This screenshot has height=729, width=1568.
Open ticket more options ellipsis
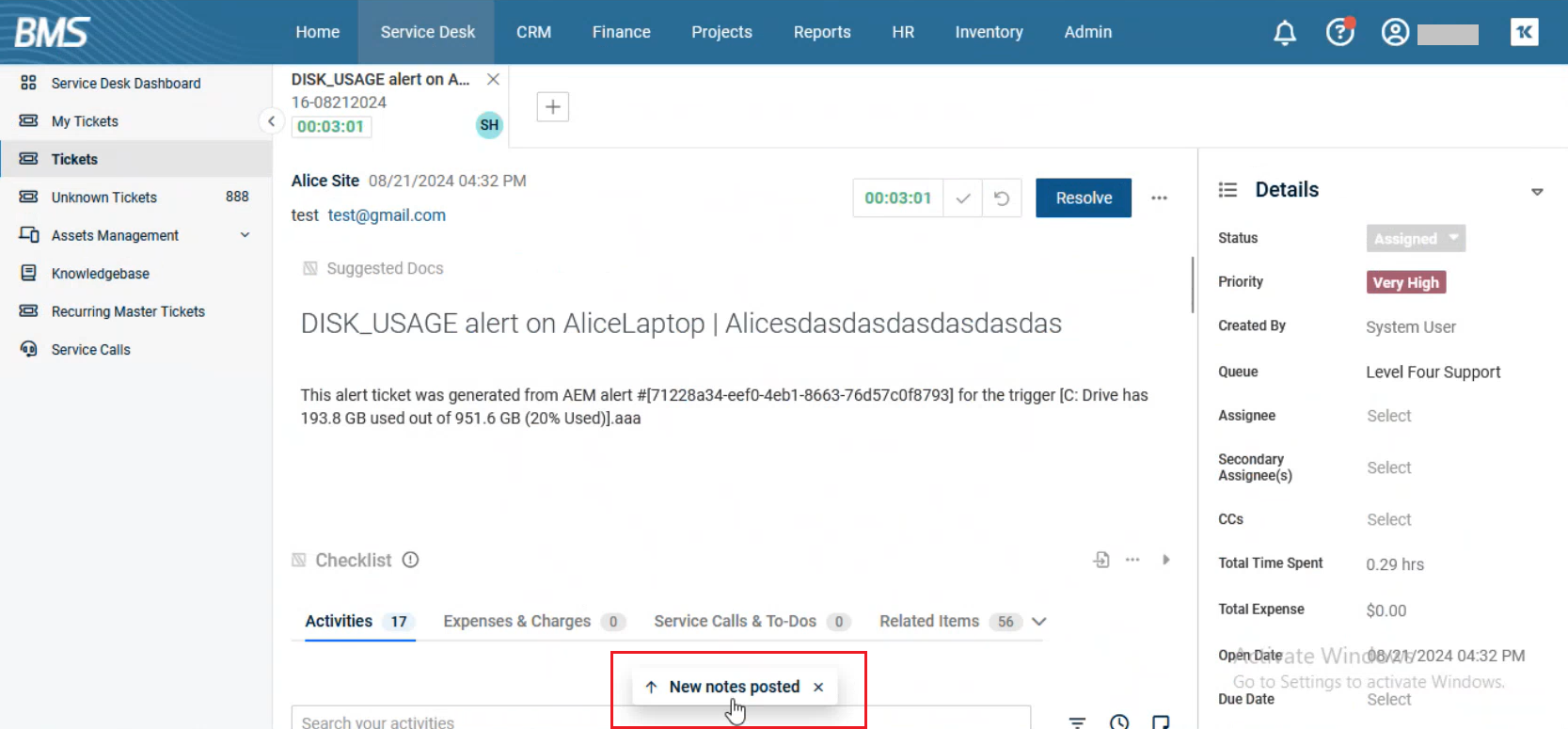coord(1159,198)
